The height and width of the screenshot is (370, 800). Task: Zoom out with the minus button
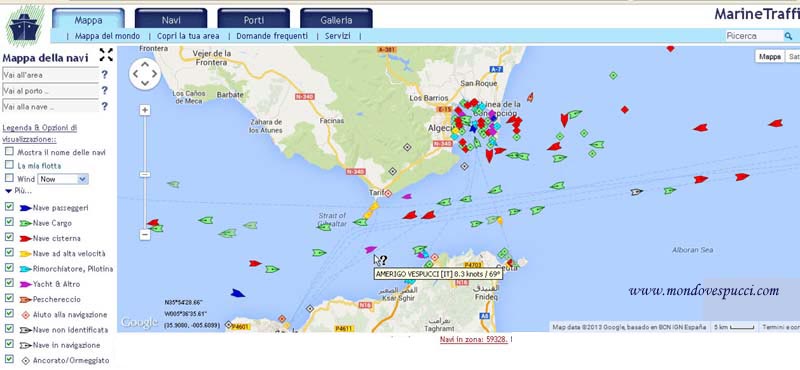tap(145, 235)
